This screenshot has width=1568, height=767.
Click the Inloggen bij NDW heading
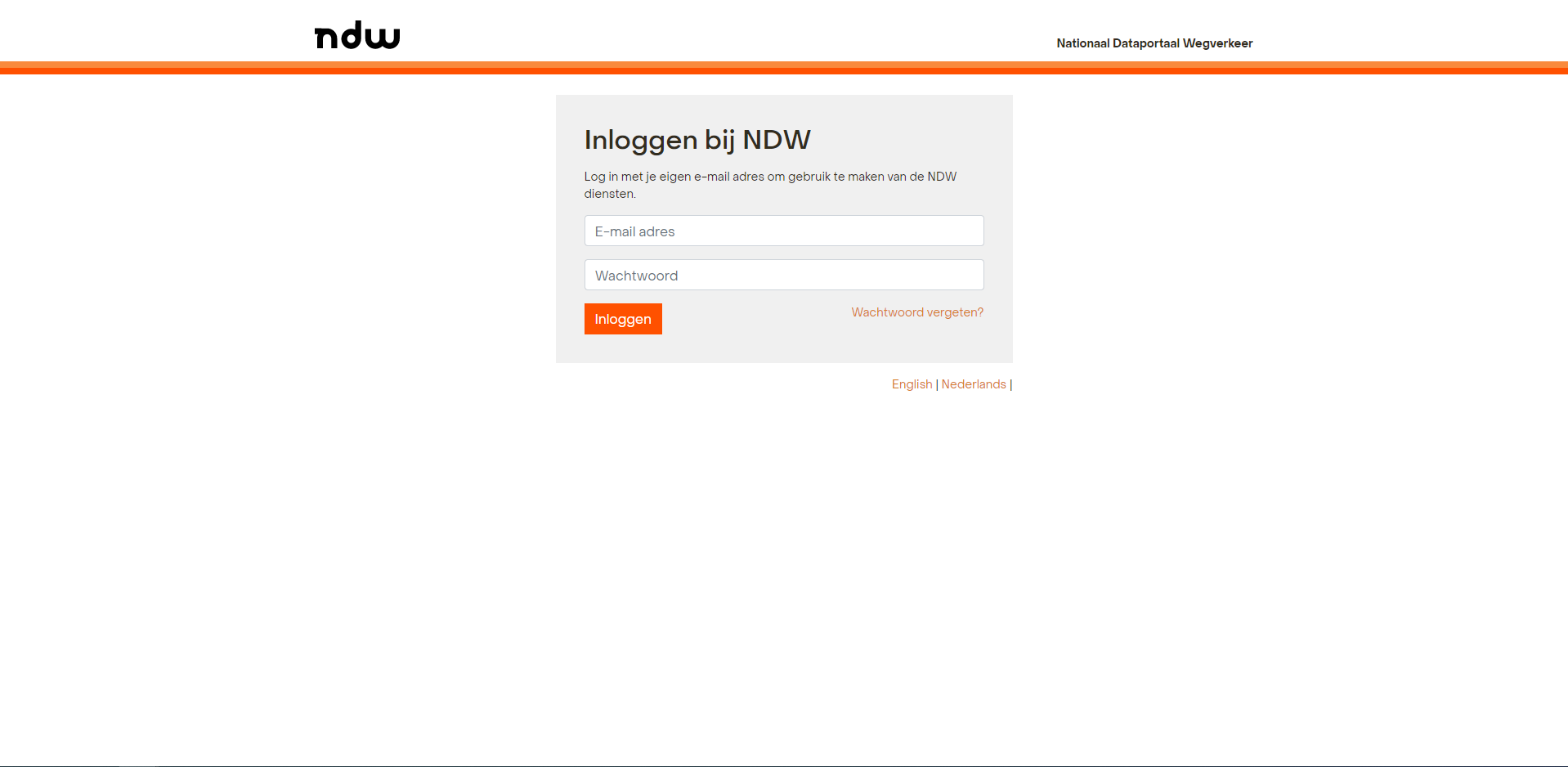tap(697, 140)
